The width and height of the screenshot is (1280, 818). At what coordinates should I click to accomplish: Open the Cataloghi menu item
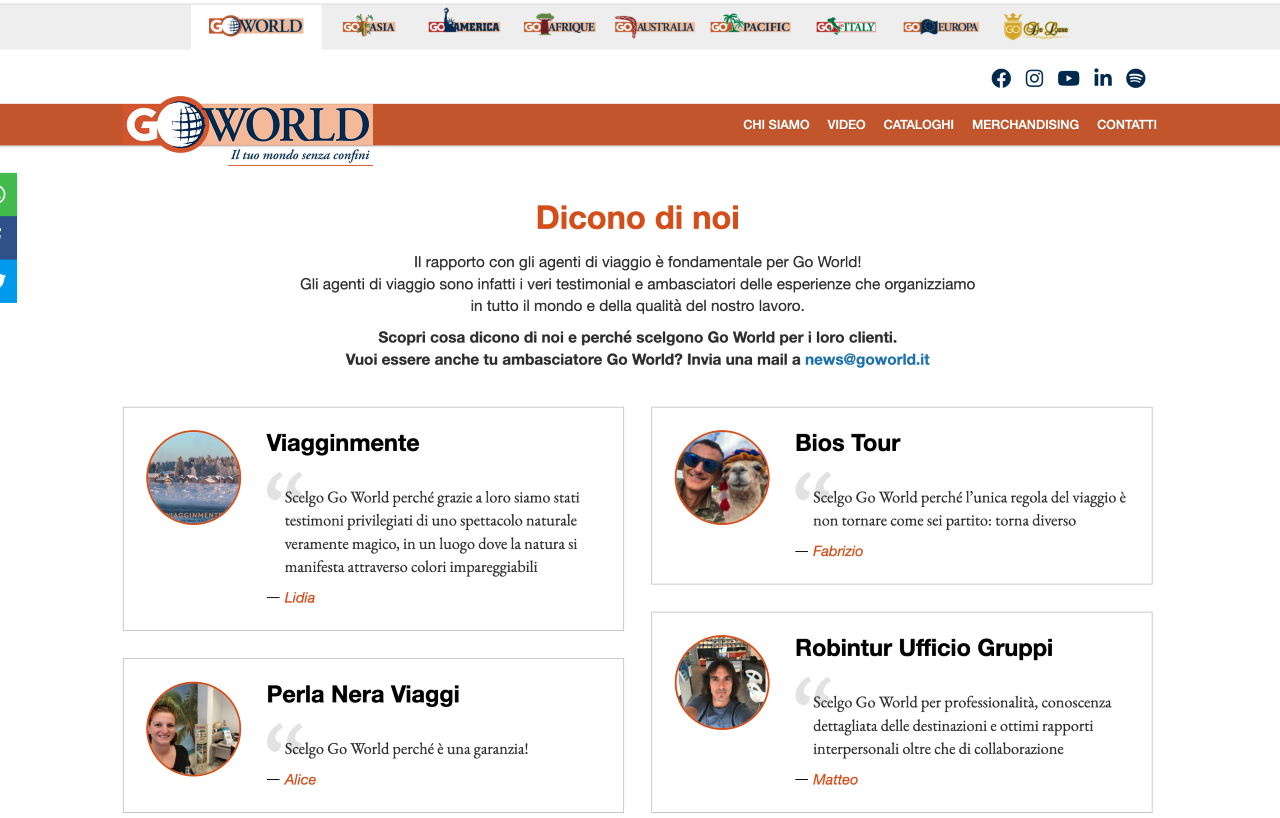click(x=918, y=125)
